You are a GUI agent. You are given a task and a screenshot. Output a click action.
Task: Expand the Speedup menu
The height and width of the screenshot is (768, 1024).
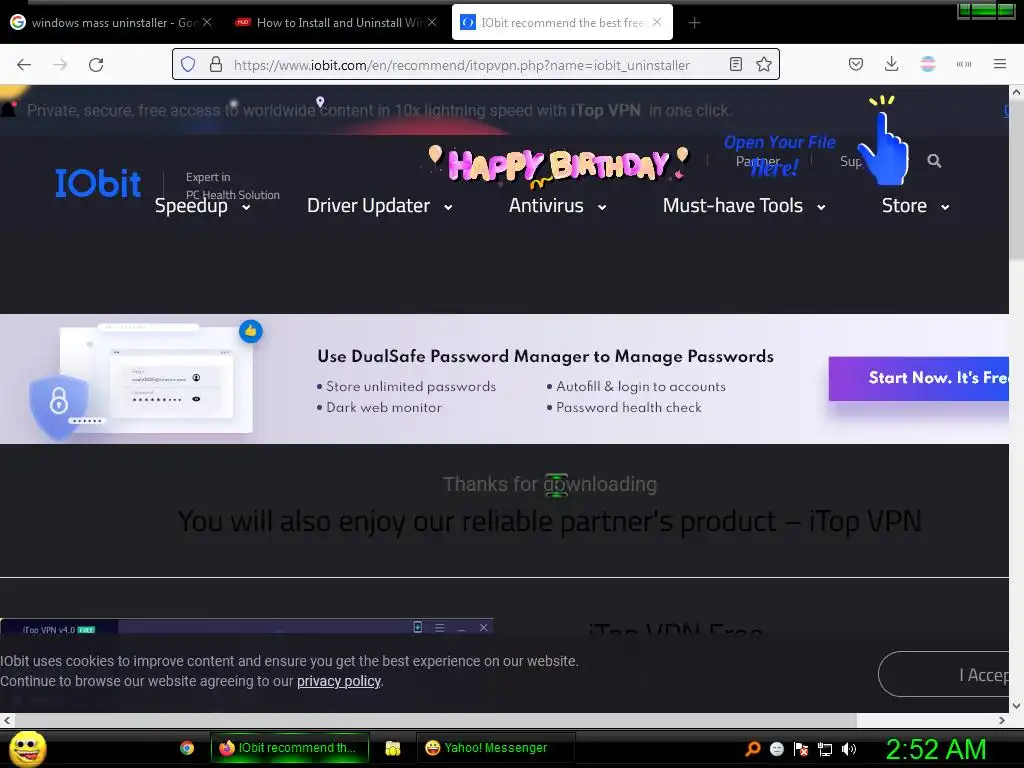pyautogui.click(x=202, y=206)
